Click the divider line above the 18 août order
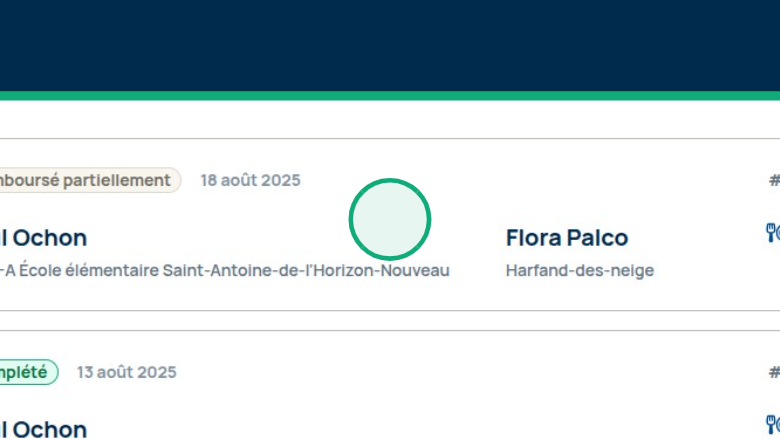The image size is (780, 439). pyautogui.click(x=390, y=139)
